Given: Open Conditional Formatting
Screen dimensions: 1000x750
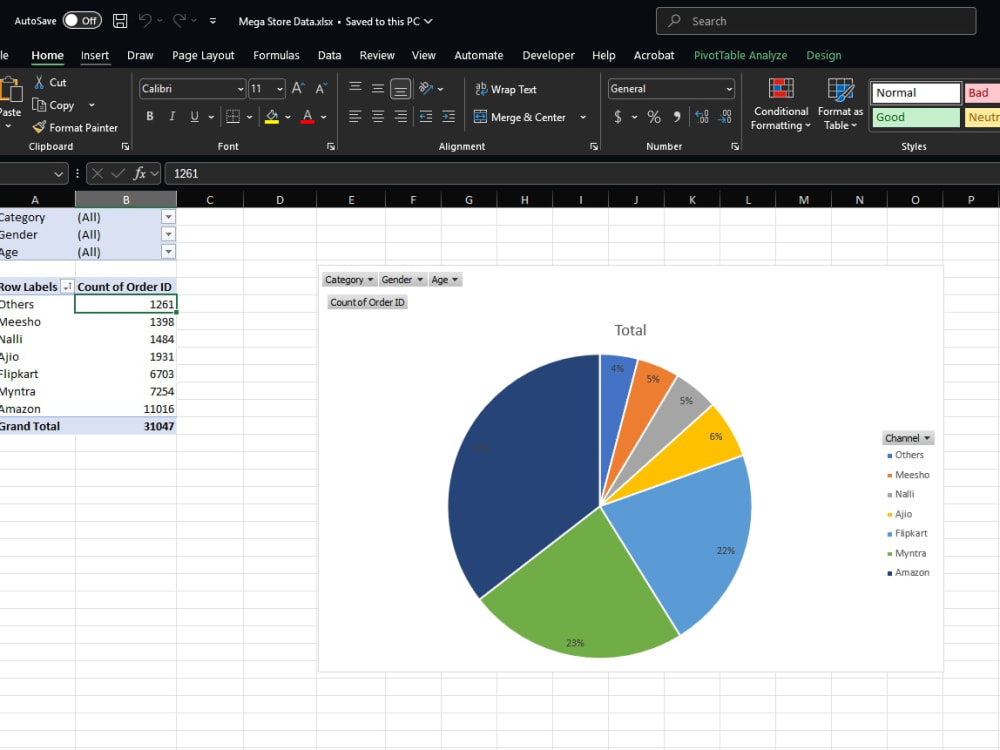Looking at the screenshot, I should tap(781, 105).
